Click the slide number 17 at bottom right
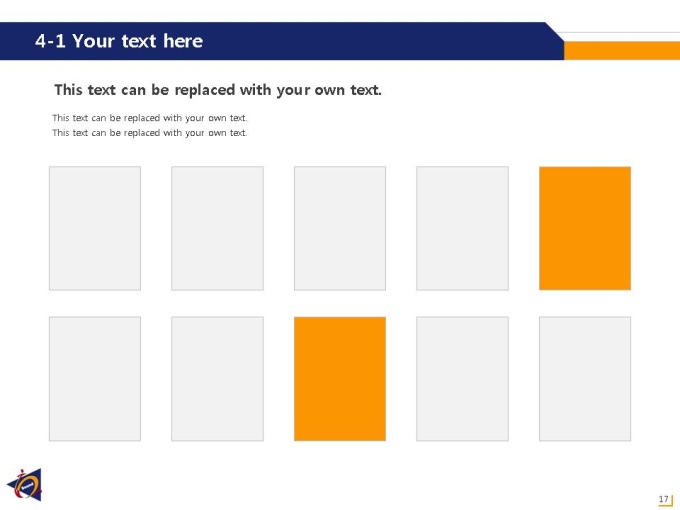Screen dimensions: 680x510 click(x=663, y=499)
